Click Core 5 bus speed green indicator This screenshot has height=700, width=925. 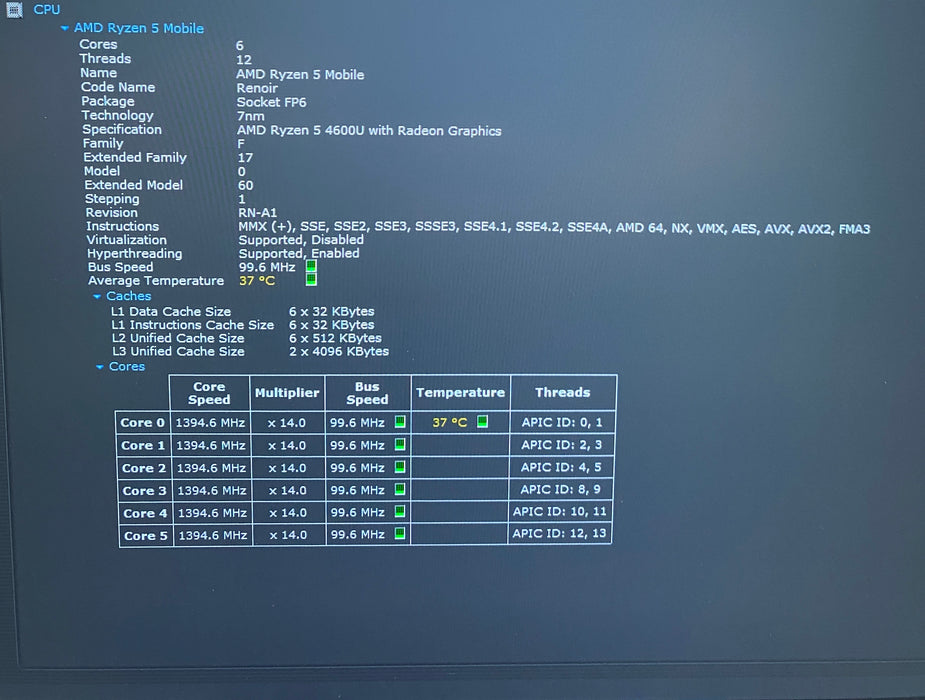click(400, 534)
